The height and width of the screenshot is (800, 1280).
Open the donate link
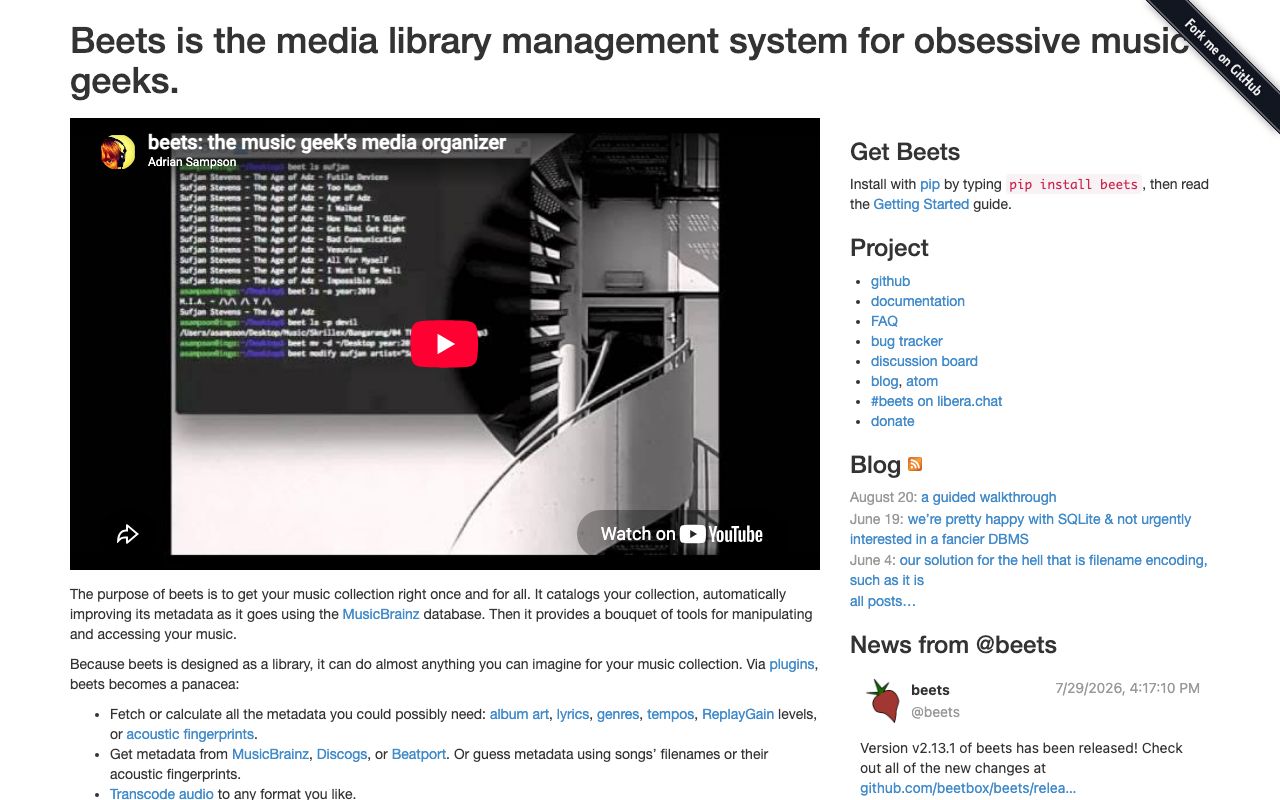[893, 421]
